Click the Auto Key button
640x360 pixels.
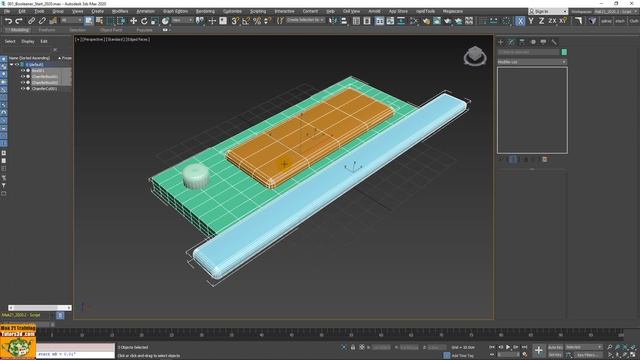click(555, 347)
